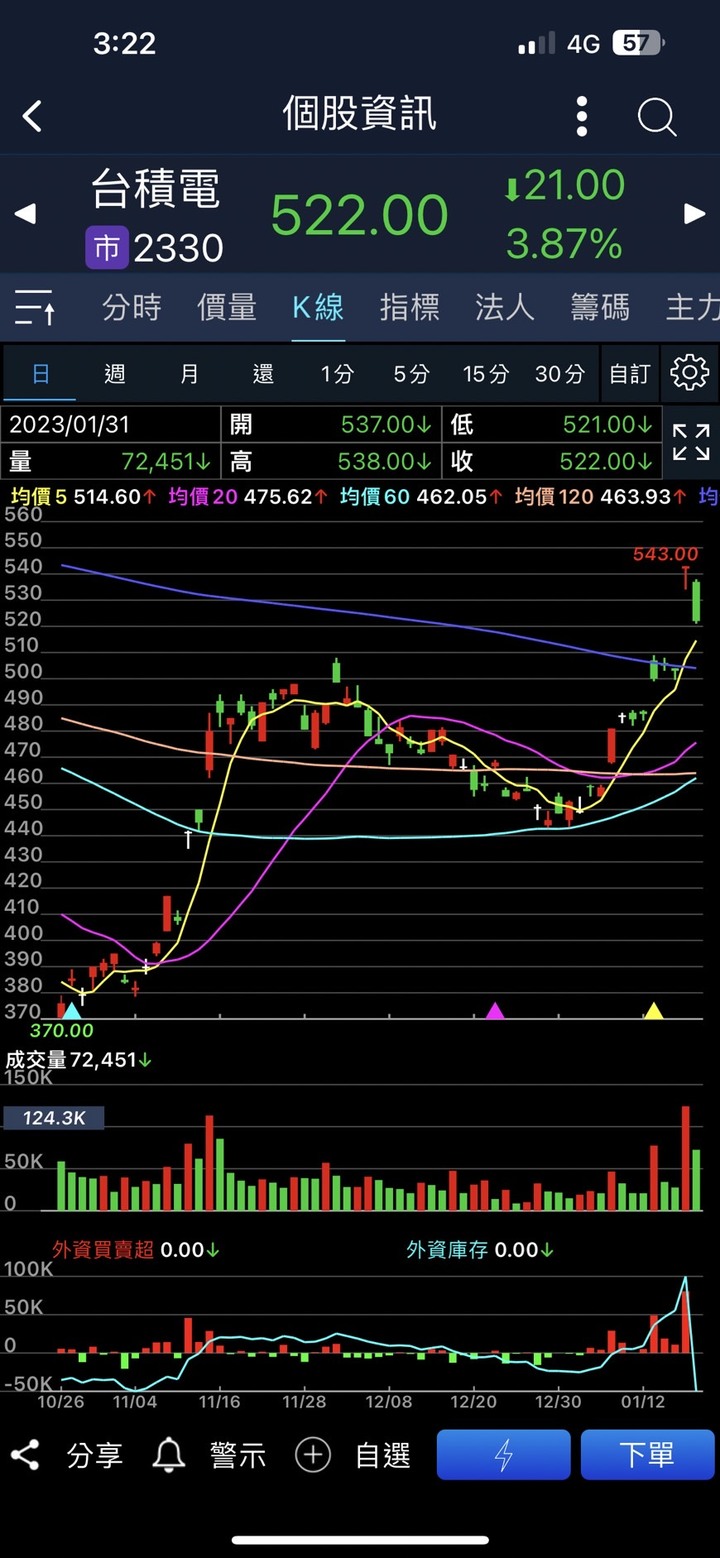Tap the 543.00 high price label
The width and height of the screenshot is (720, 1558).
pos(665,554)
